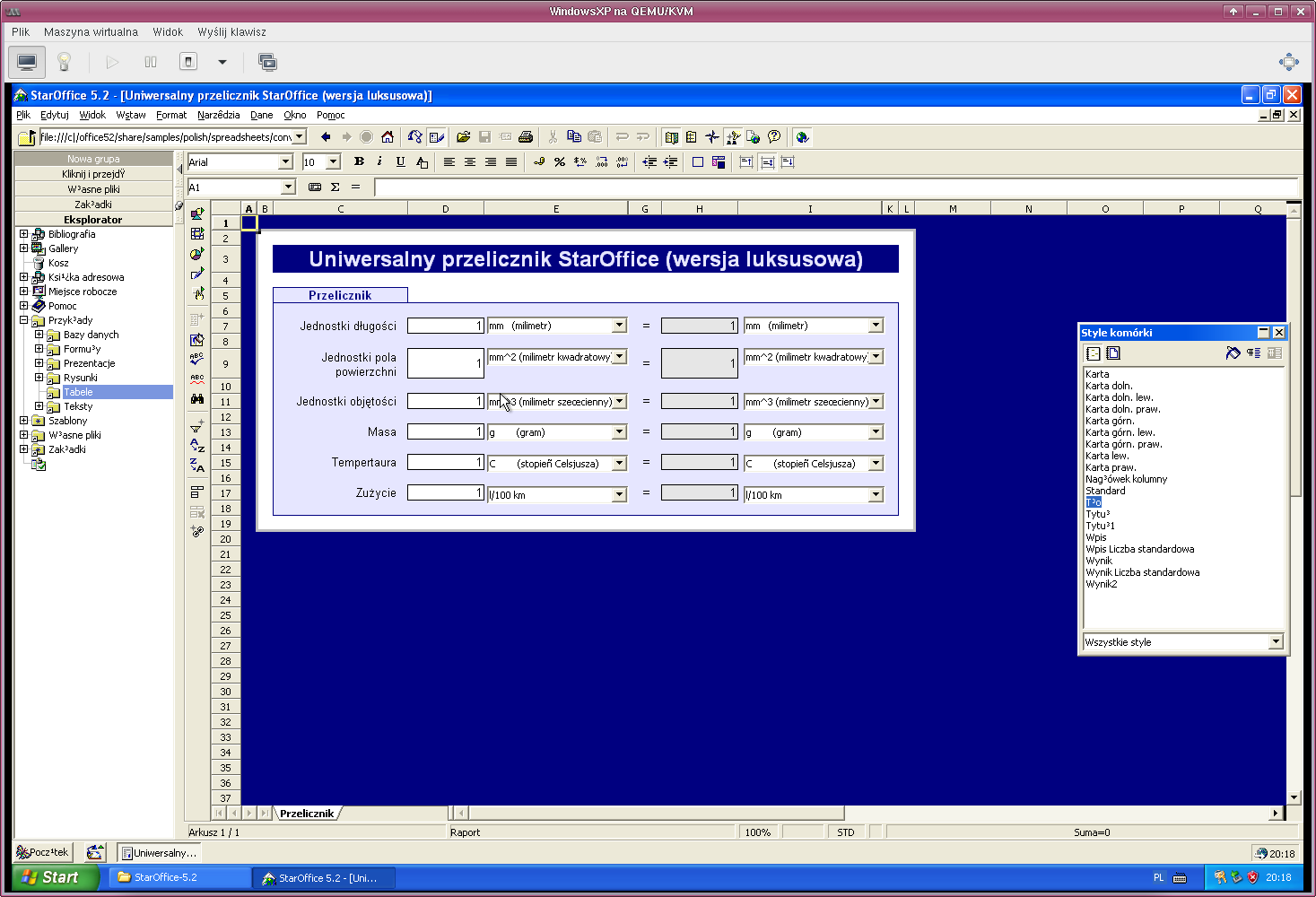The width and height of the screenshot is (1316, 897).
Task: Expand the Szablony tree node
Action: pos(24,421)
